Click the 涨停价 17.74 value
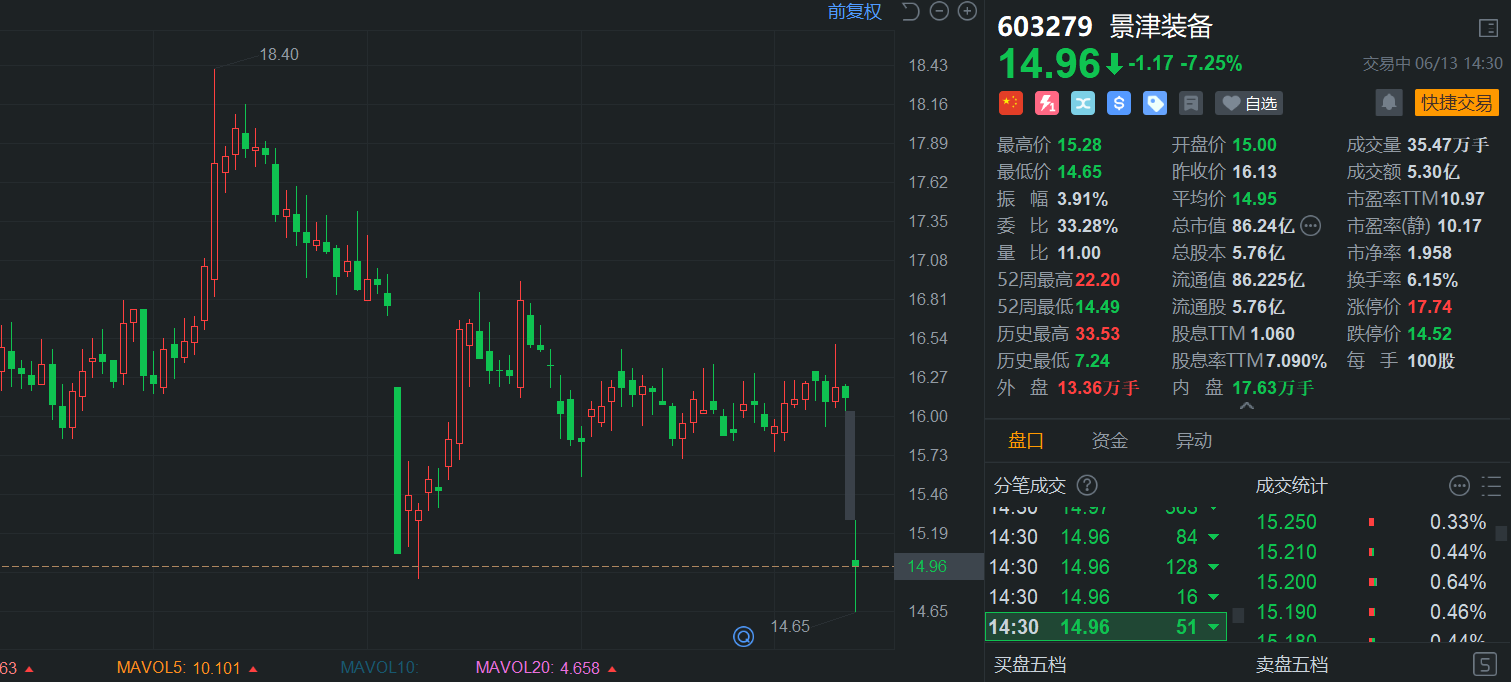Screen dimensions: 1511x682 click(1429, 307)
